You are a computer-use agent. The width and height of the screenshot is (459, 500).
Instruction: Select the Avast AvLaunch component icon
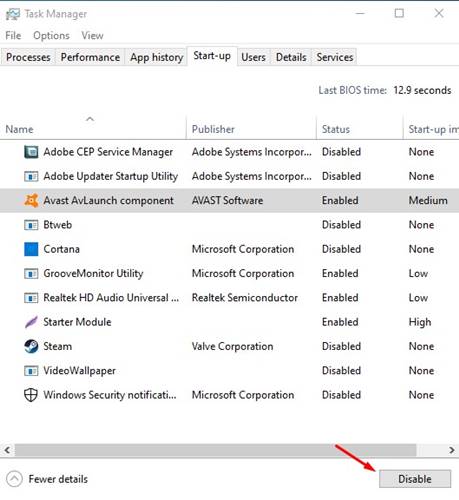31,200
